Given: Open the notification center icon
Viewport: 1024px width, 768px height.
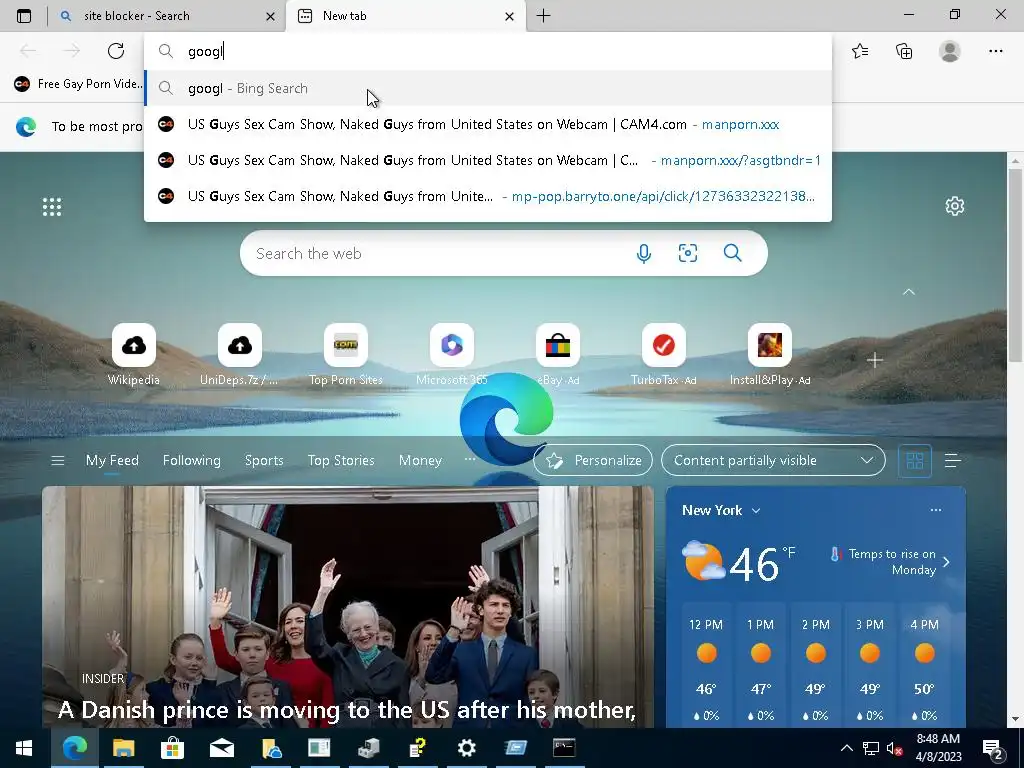Looking at the screenshot, I should pos(993,748).
